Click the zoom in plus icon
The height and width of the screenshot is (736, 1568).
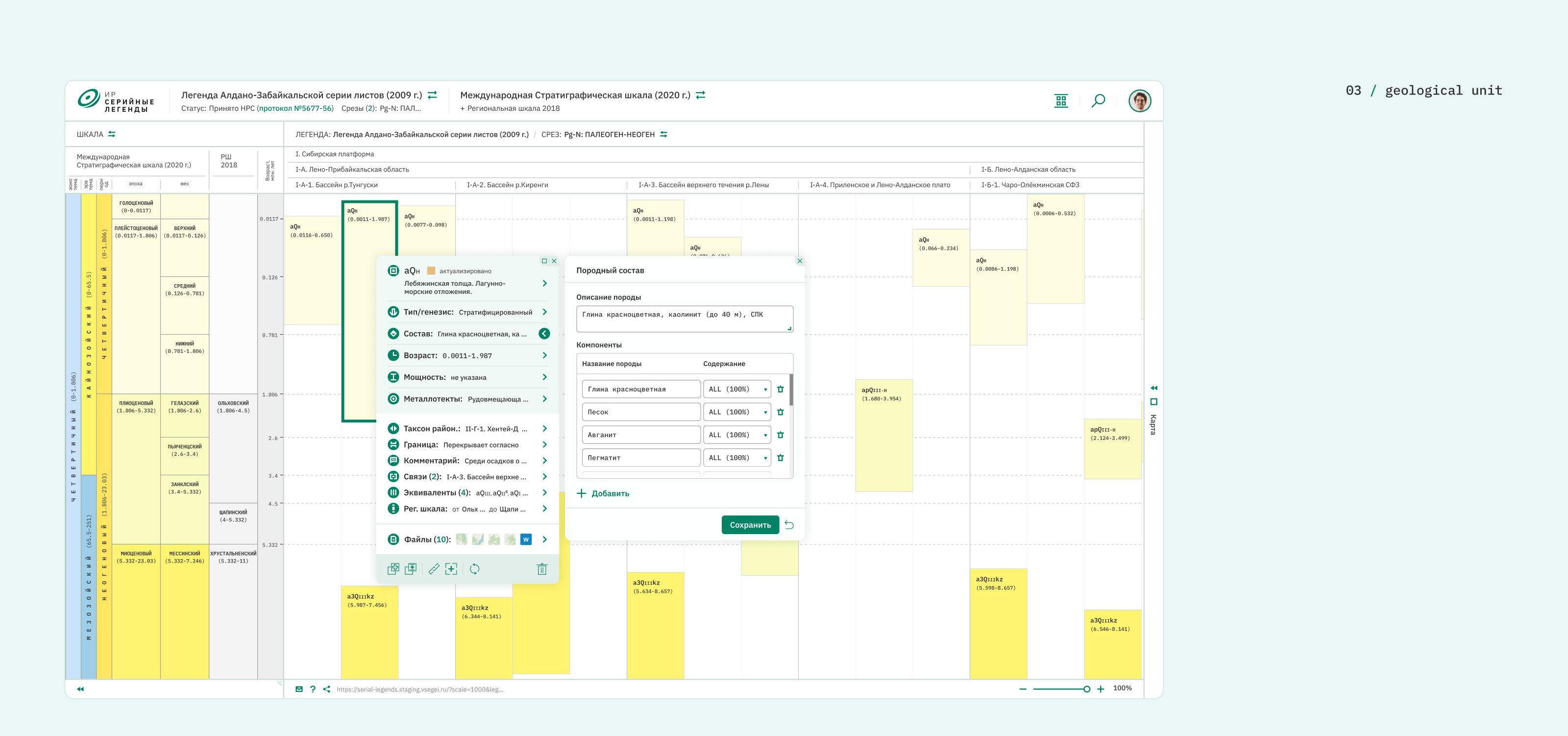(1101, 689)
